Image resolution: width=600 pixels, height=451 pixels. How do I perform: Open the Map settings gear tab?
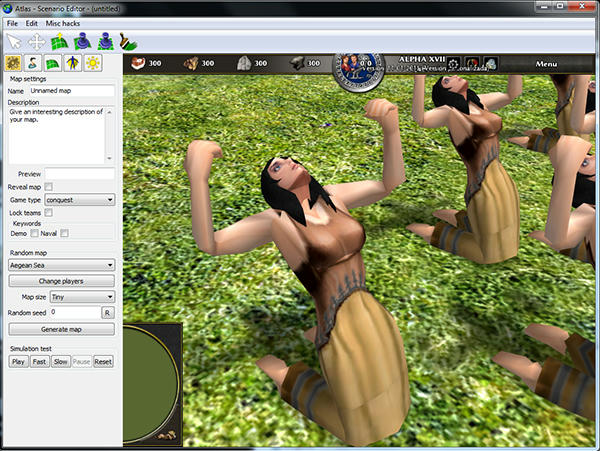[x=13, y=63]
